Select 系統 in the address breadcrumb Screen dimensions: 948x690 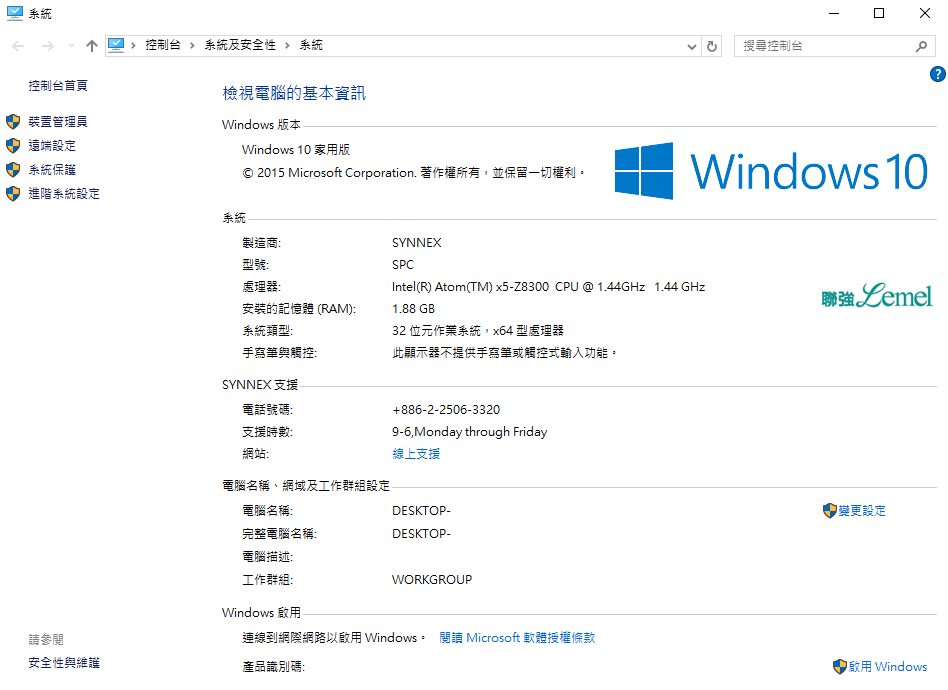coord(311,45)
